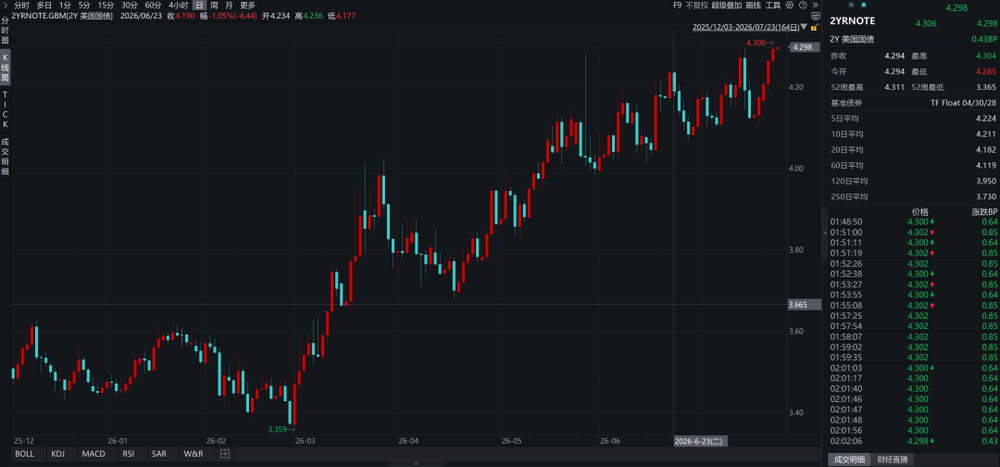This screenshot has width=1000, height=467.
Task: Click the bell alert icon above 2YRNOTE
Action: 864,4
